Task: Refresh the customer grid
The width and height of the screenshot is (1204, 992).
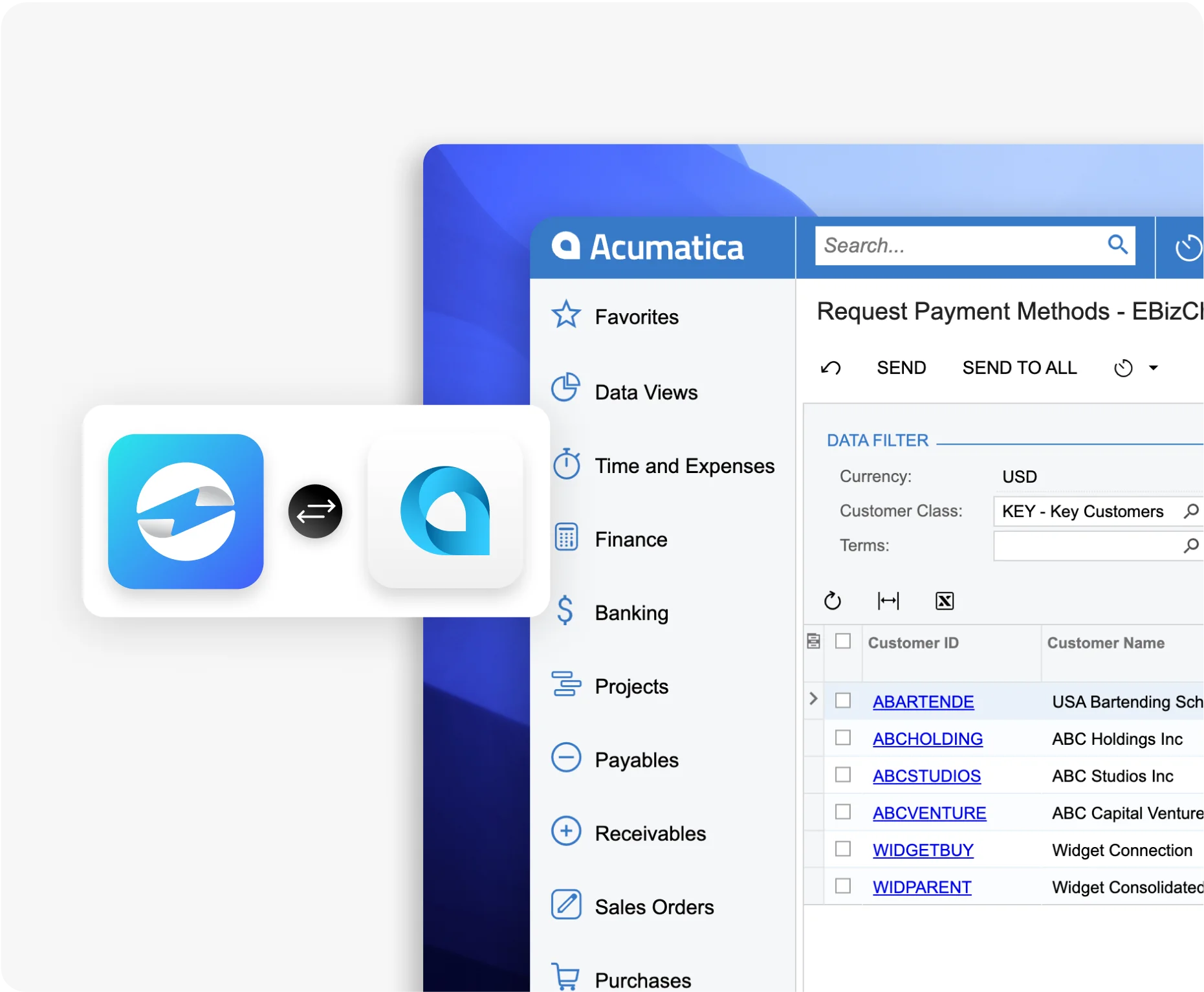Action: (833, 601)
